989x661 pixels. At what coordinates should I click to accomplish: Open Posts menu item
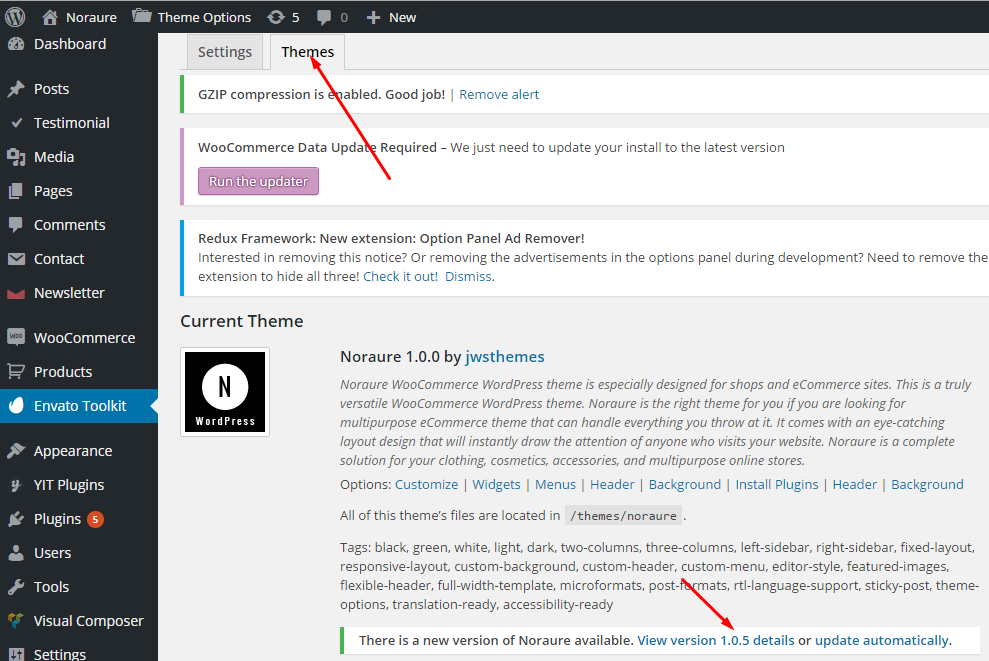coord(52,89)
